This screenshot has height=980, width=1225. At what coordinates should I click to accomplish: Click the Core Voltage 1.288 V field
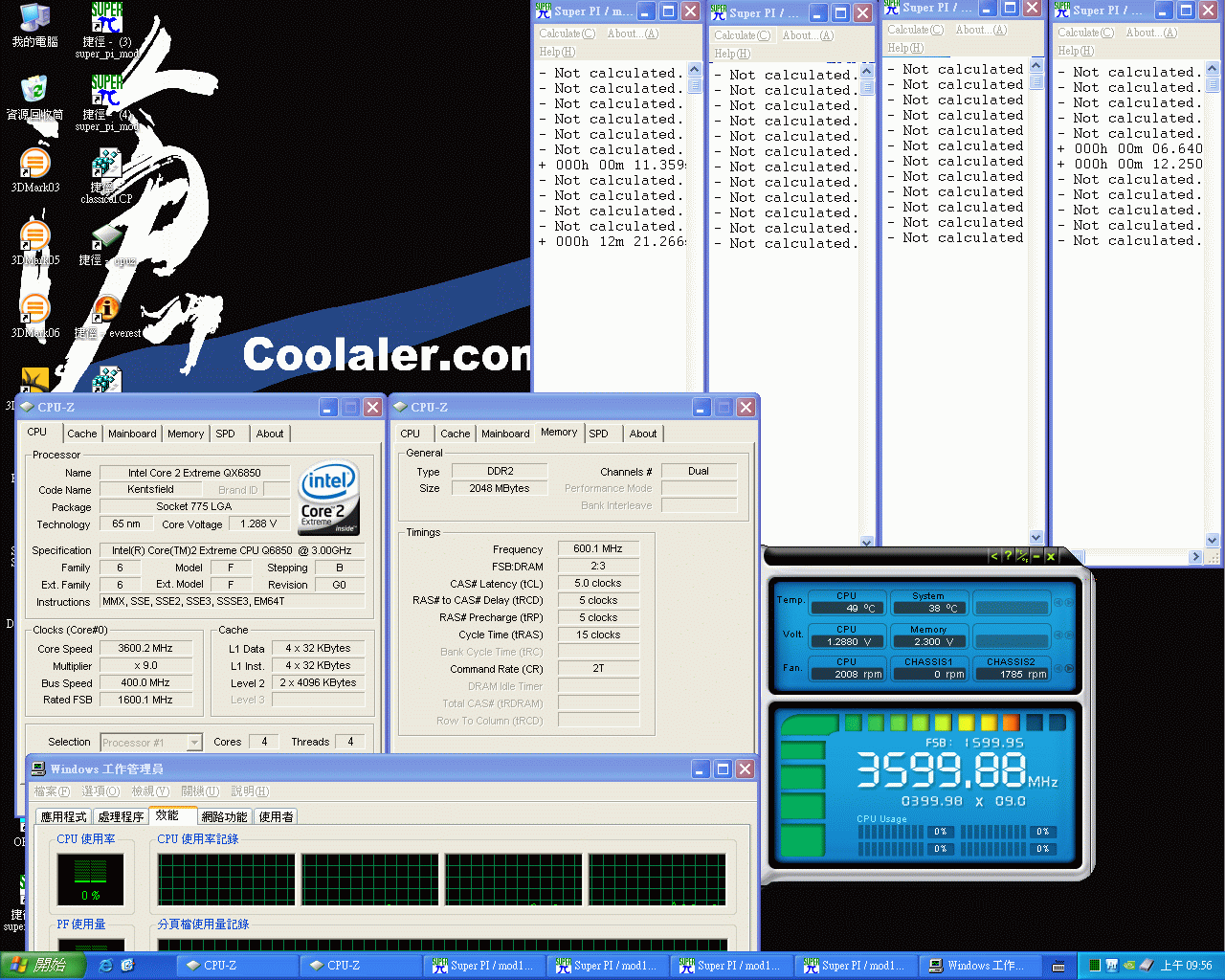point(257,523)
